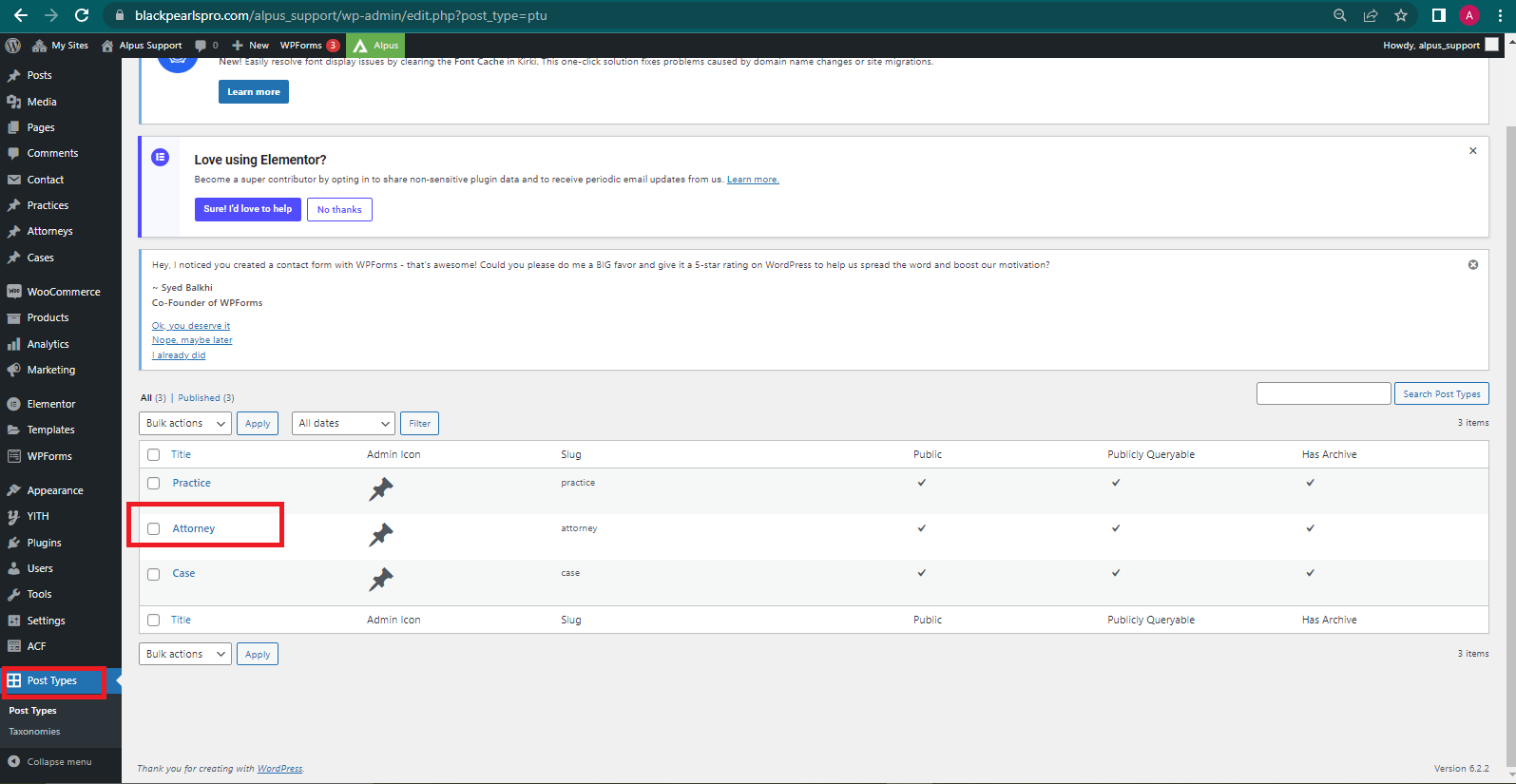1516x784 pixels.
Task: Open the bottom Bulk actions dropdown
Action: point(185,654)
